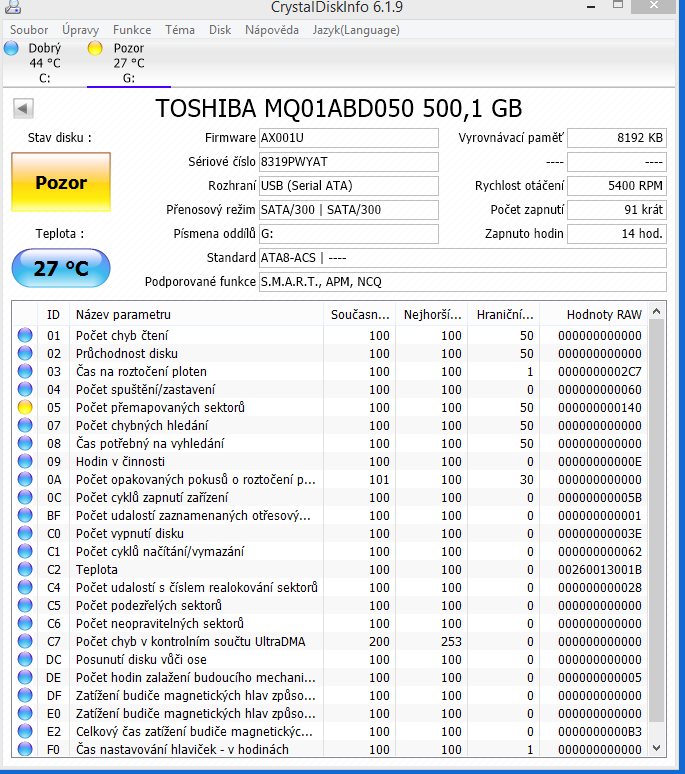Click status icon for attribute DC
Image resolution: width=685 pixels, height=774 pixels.
25,659
